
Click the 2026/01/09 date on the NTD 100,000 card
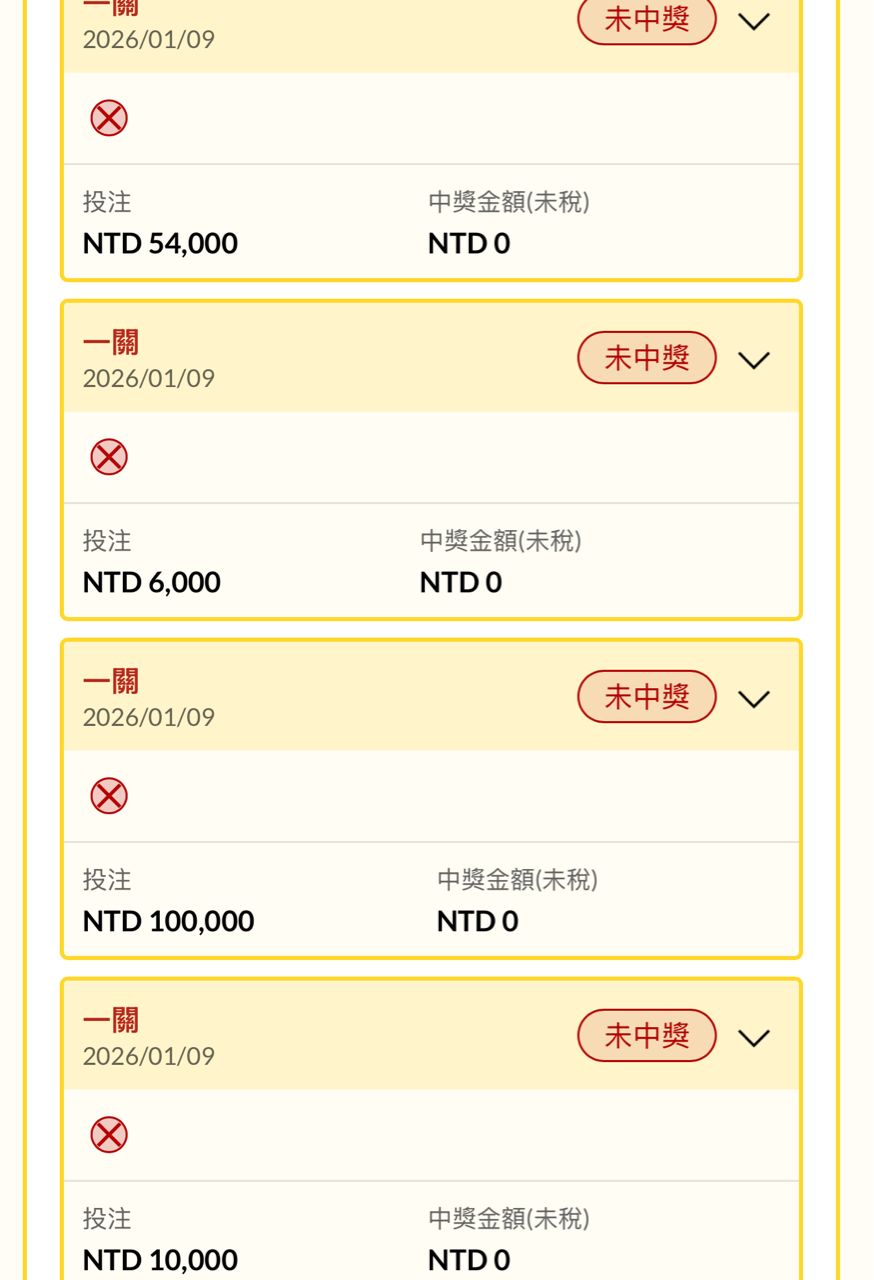point(149,717)
